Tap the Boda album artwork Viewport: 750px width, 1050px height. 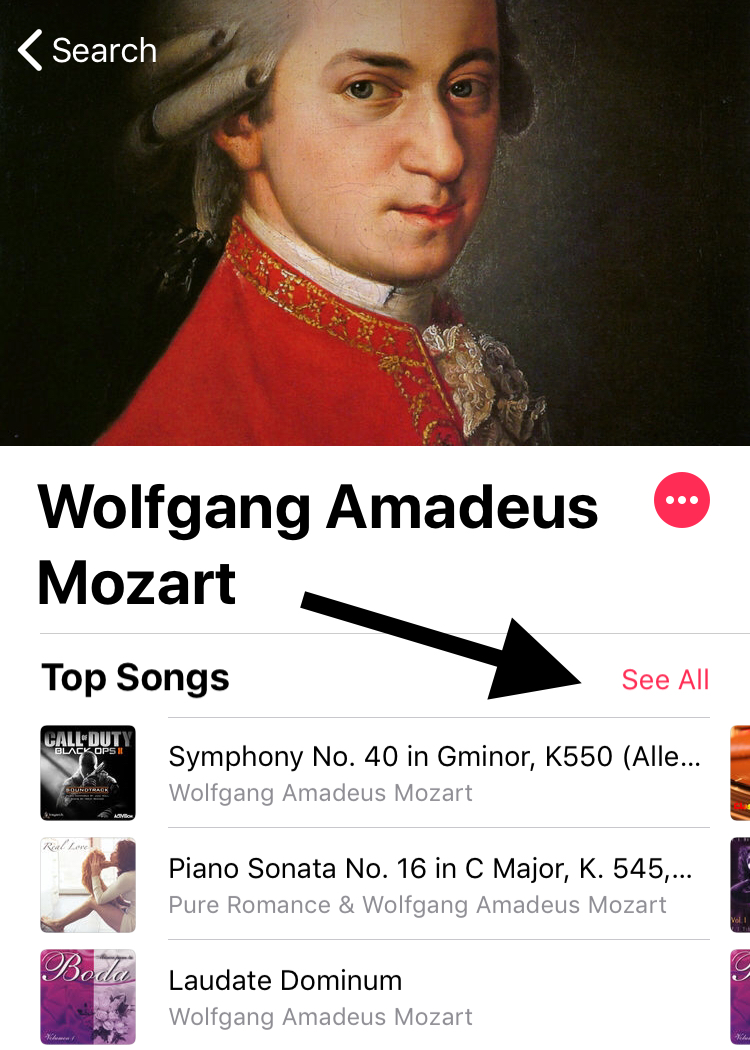pyautogui.click(x=88, y=996)
